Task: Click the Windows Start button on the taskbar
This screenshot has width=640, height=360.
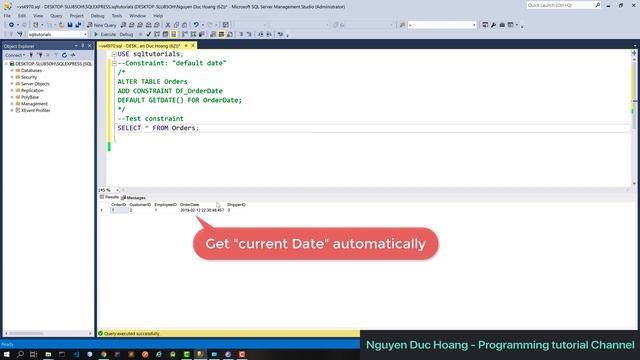Action: click(x=7, y=354)
